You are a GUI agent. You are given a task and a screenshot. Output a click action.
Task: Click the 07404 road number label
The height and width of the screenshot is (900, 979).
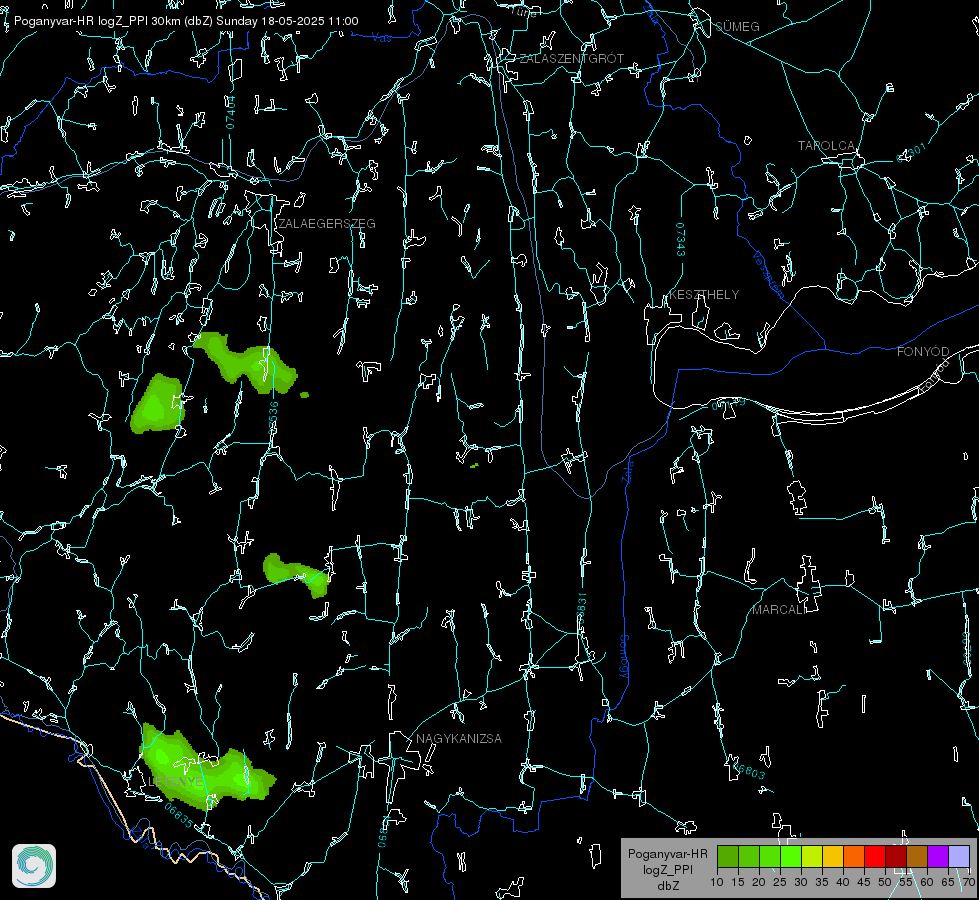pos(230,112)
